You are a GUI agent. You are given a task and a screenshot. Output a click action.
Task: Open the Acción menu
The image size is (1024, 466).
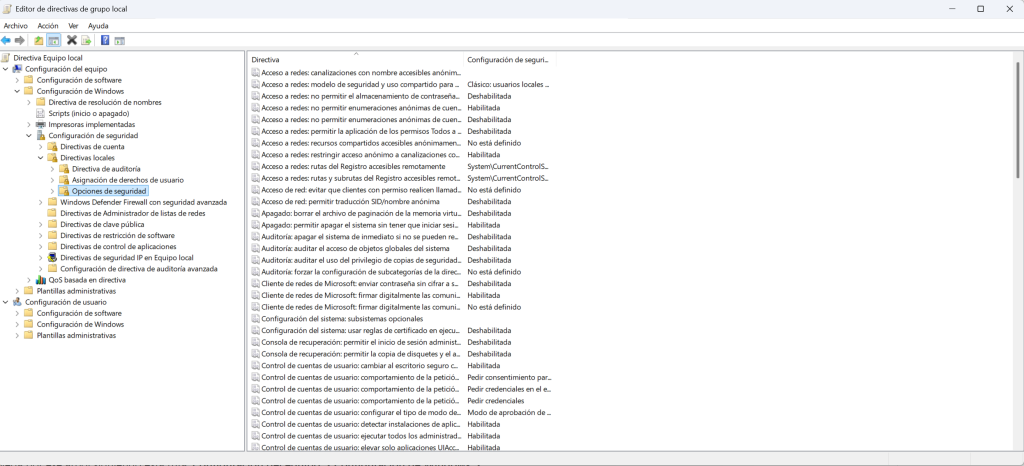coord(48,26)
